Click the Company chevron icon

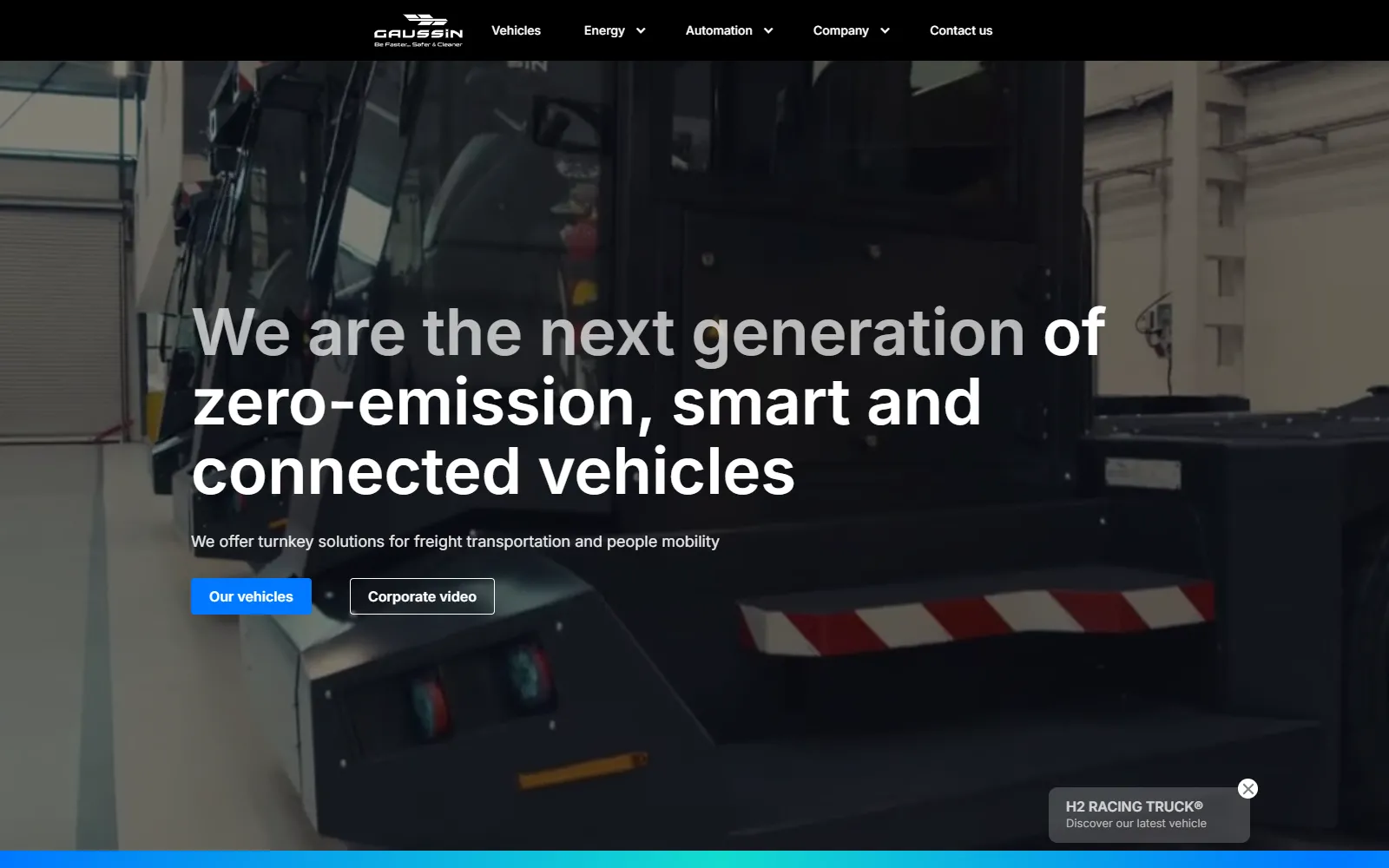[885, 30]
